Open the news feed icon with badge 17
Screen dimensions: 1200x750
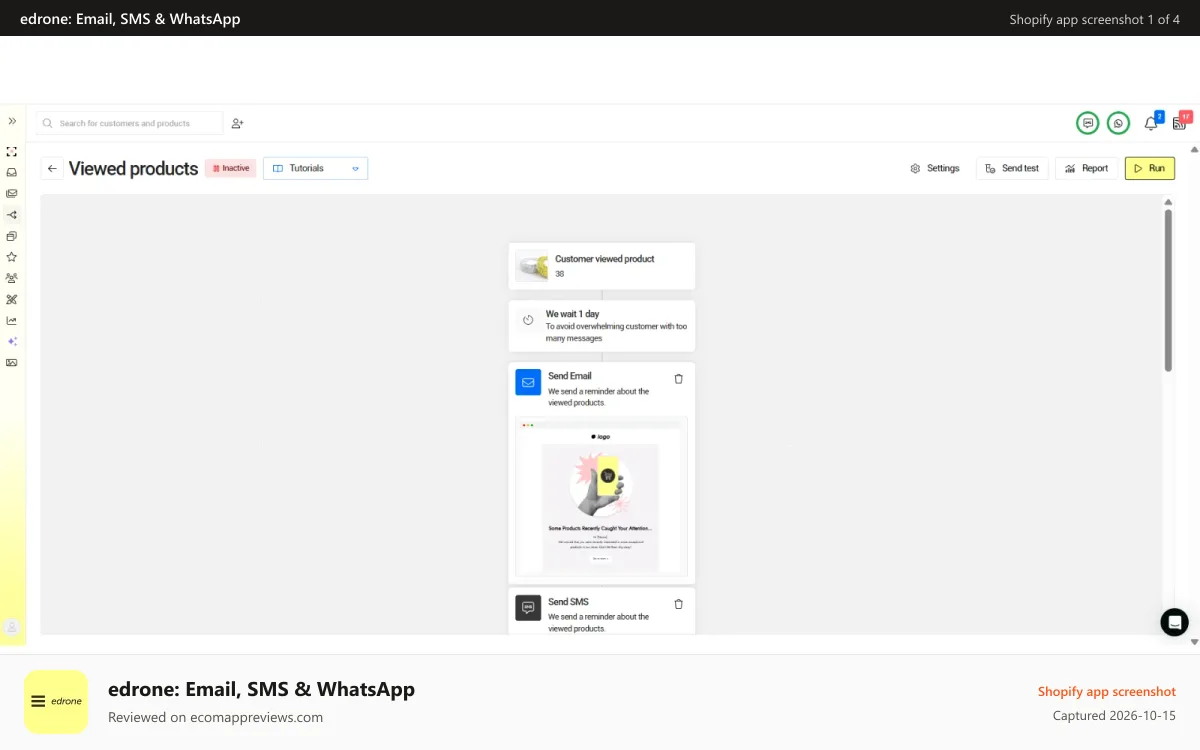1180,122
